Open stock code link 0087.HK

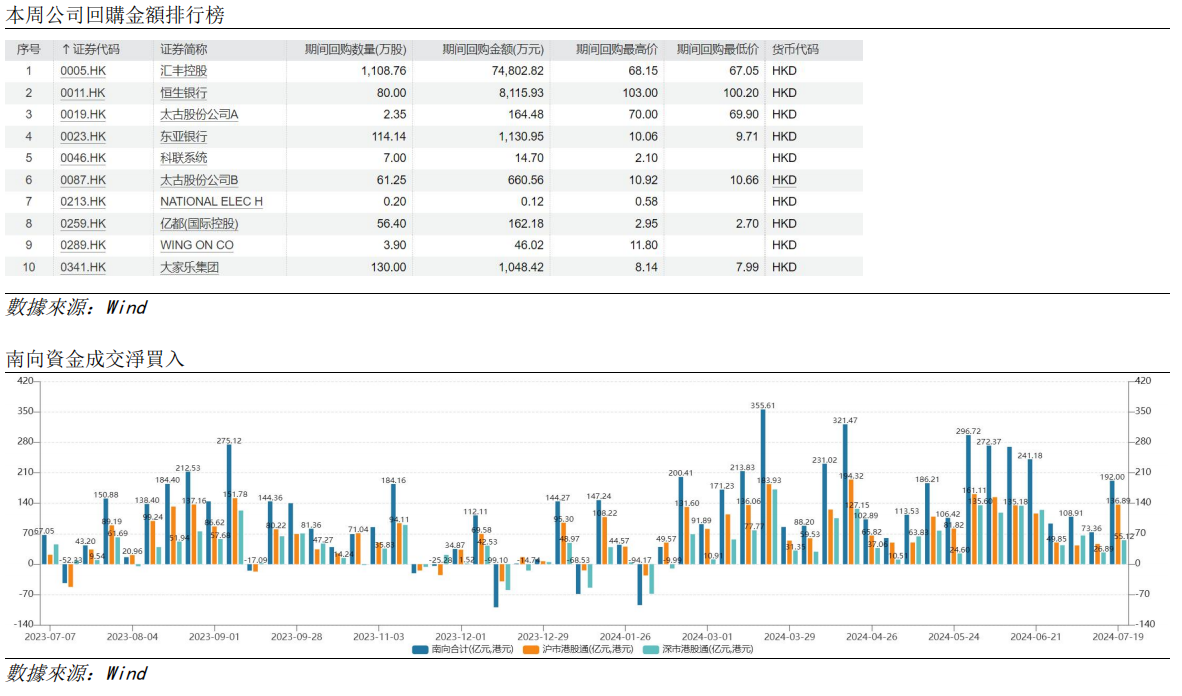pos(83,180)
